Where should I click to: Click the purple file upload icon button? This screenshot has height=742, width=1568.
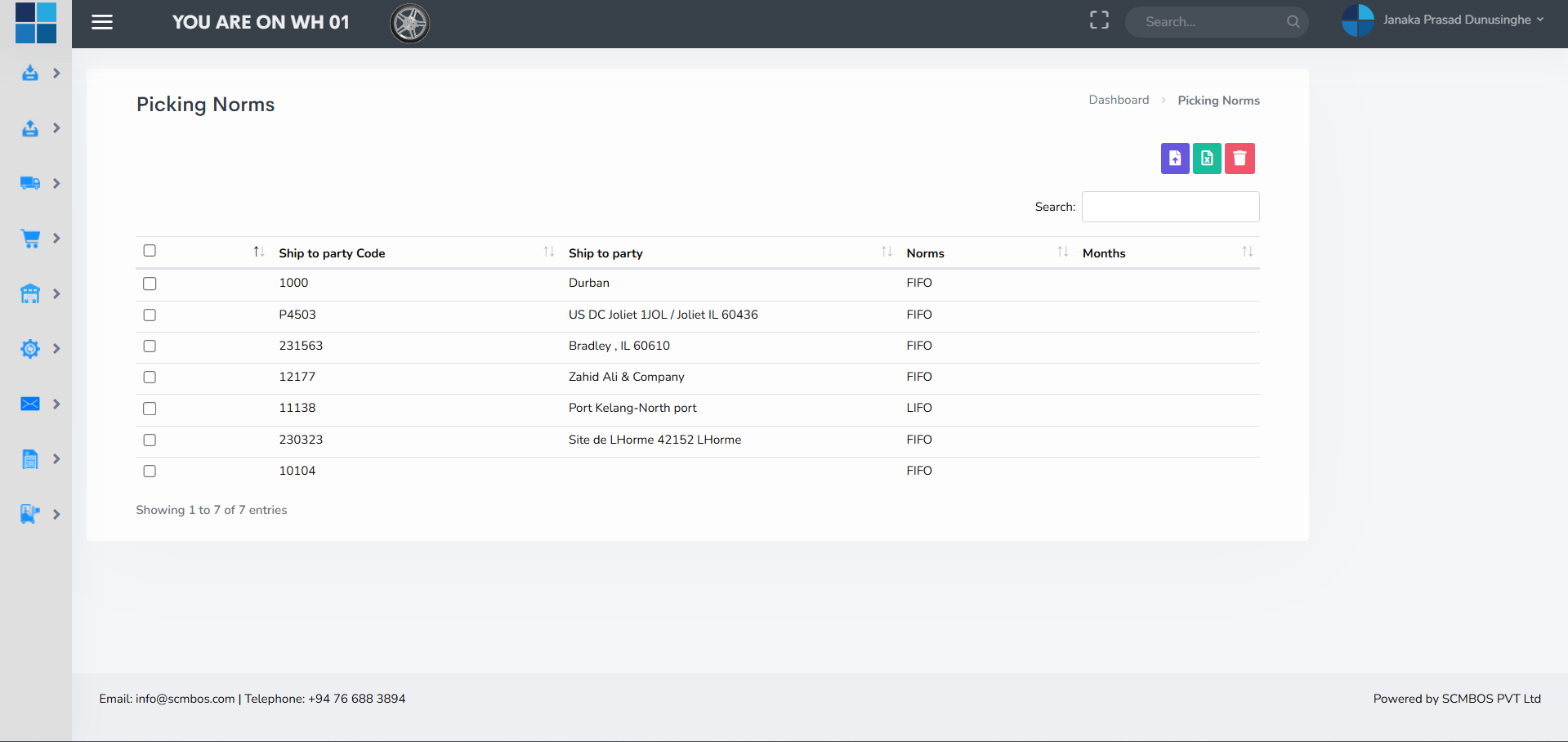pyautogui.click(x=1174, y=159)
